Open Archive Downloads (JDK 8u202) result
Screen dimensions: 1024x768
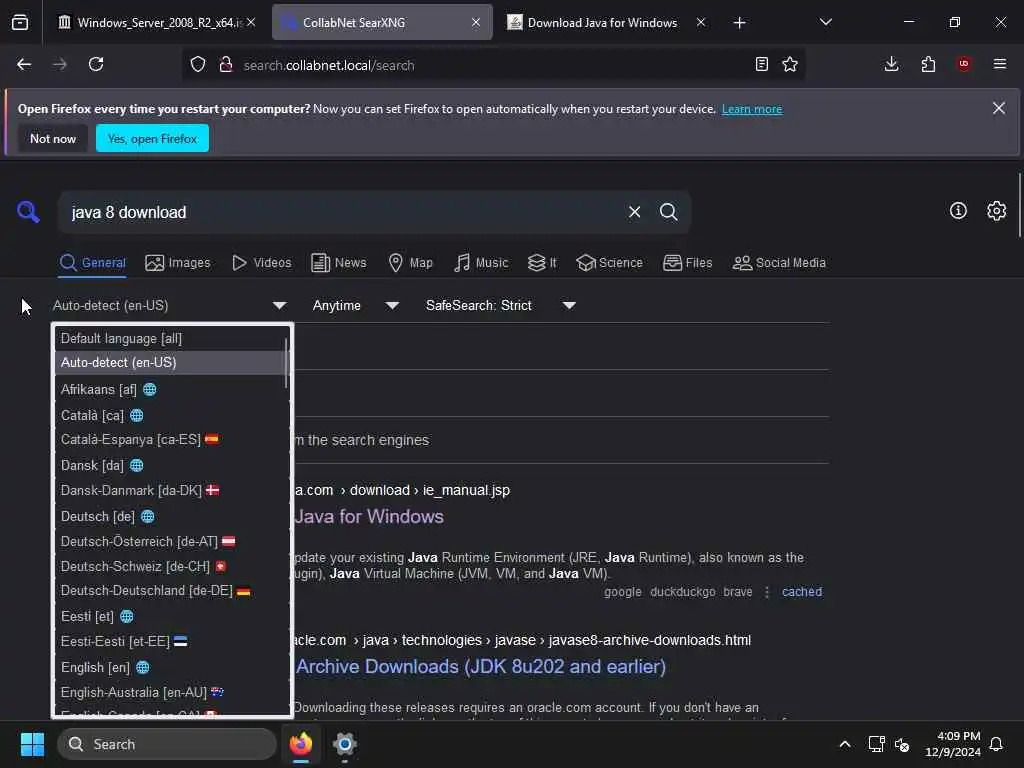[481, 667]
